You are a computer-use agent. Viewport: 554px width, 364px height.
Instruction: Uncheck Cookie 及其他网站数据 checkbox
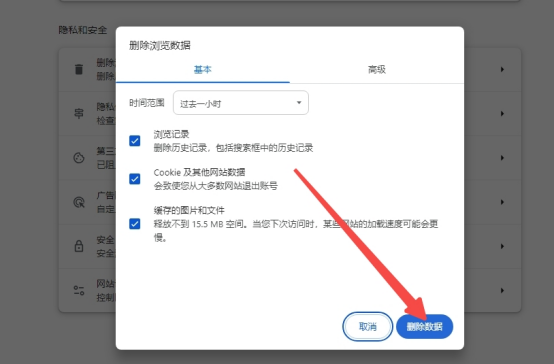tap(135, 179)
